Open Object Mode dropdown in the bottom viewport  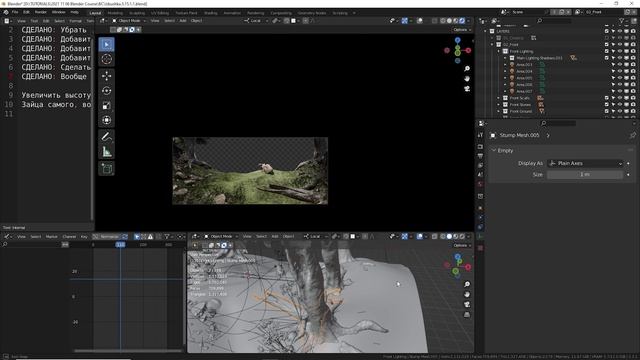click(221, 236)
